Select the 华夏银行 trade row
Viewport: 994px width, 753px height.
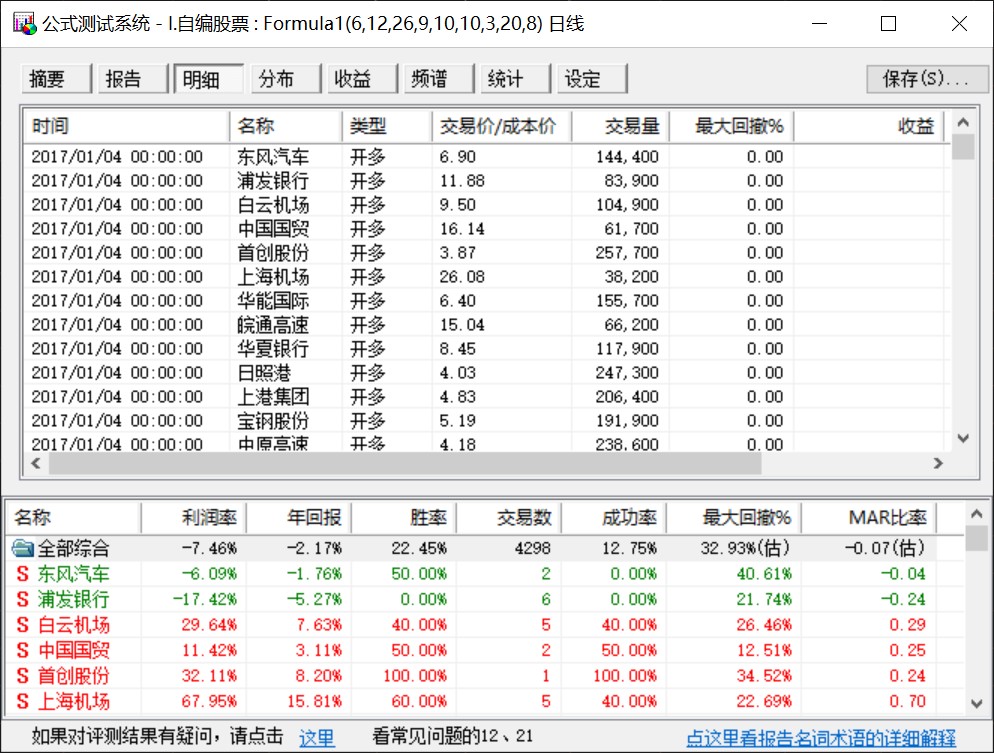pos(487,349)
